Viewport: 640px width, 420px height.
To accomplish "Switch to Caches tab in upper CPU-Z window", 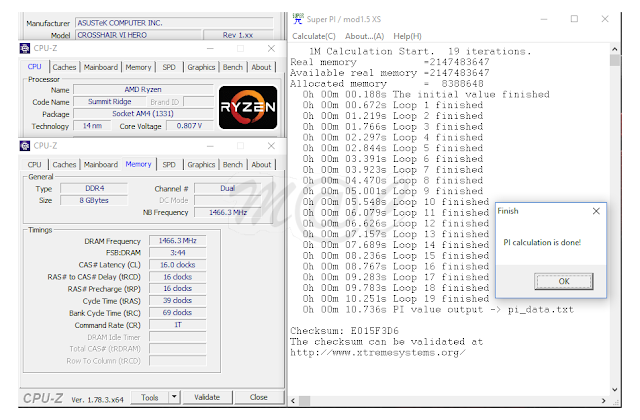I will 64,67.
